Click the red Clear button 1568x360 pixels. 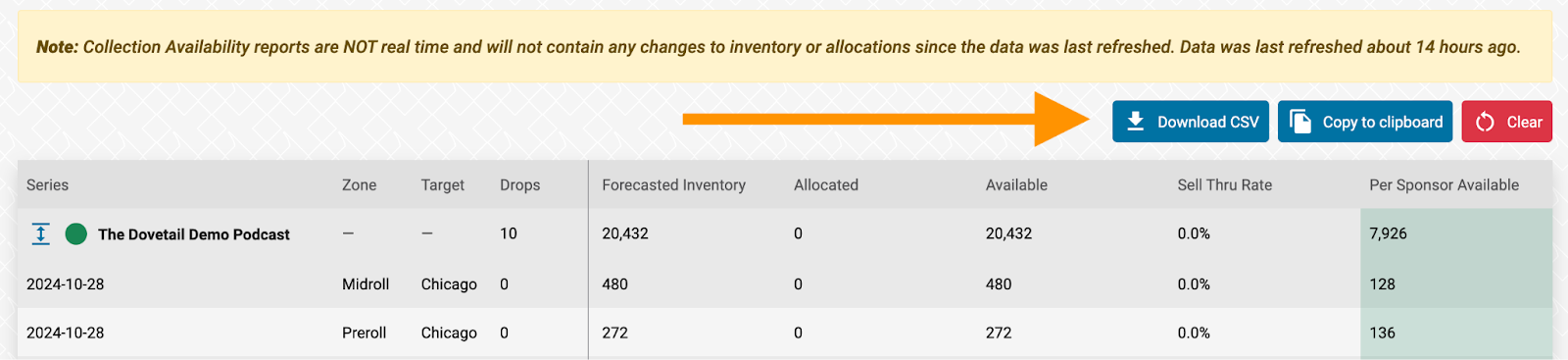(x=1506, y=122)
